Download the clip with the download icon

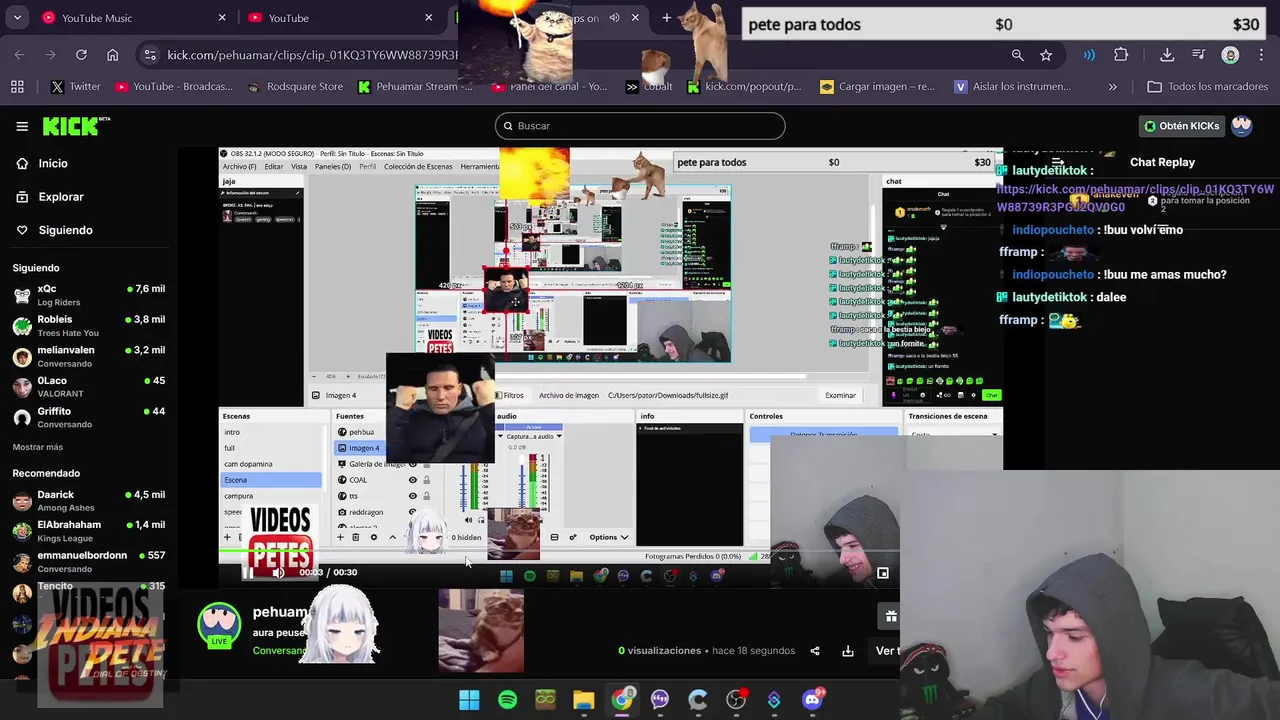click(848, 651)
